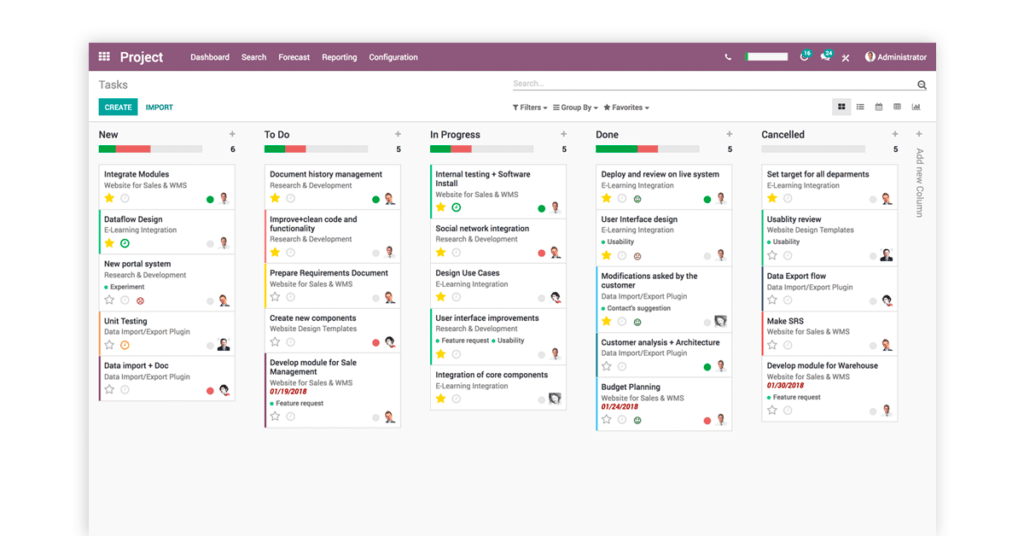Viewport: 1024px width, 536px height.
Task: Open the conversations icon with badge 24
Action: coord(825,57)
